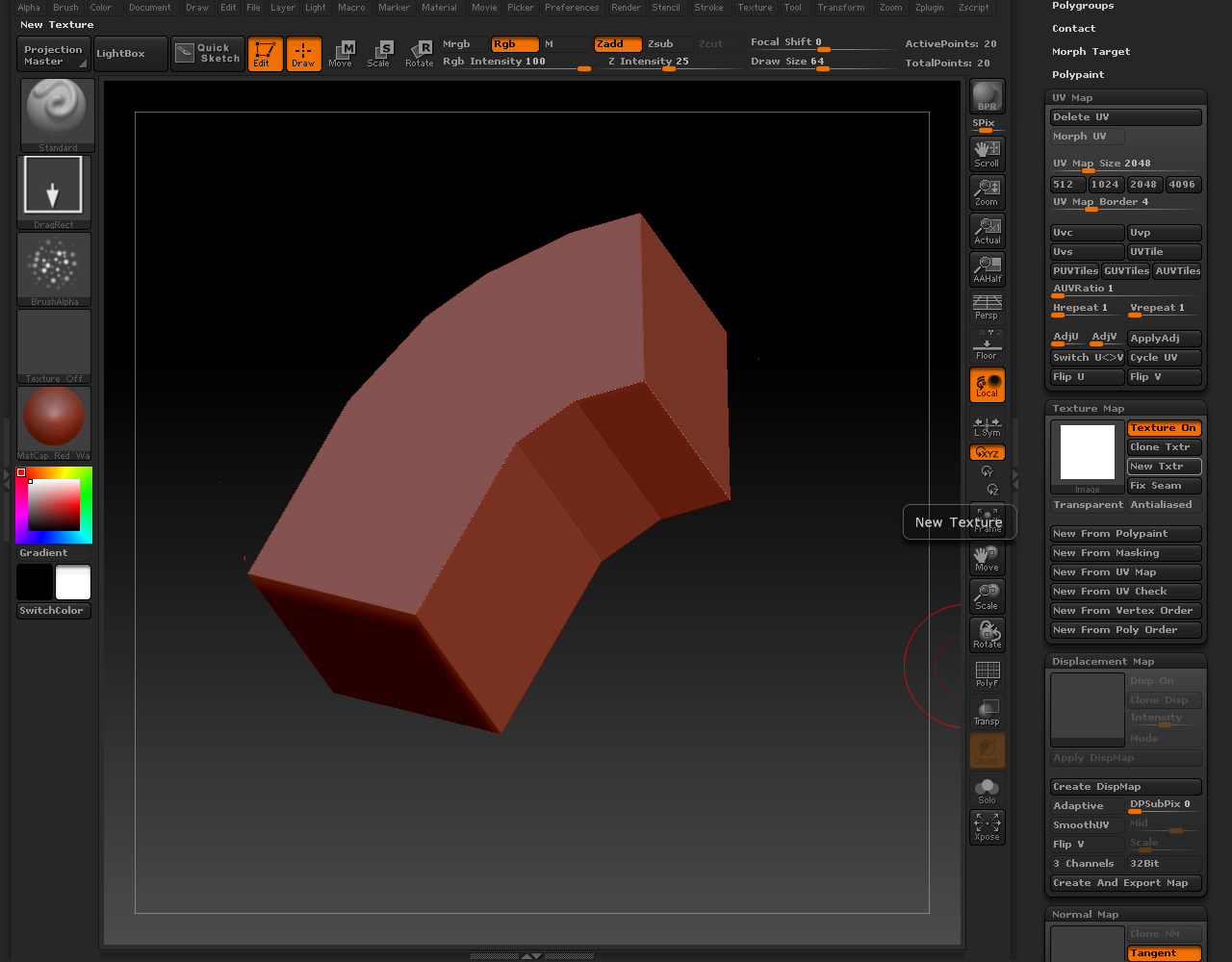
Task: Expand the Morph Target section
Action: tap(1091, 52)
